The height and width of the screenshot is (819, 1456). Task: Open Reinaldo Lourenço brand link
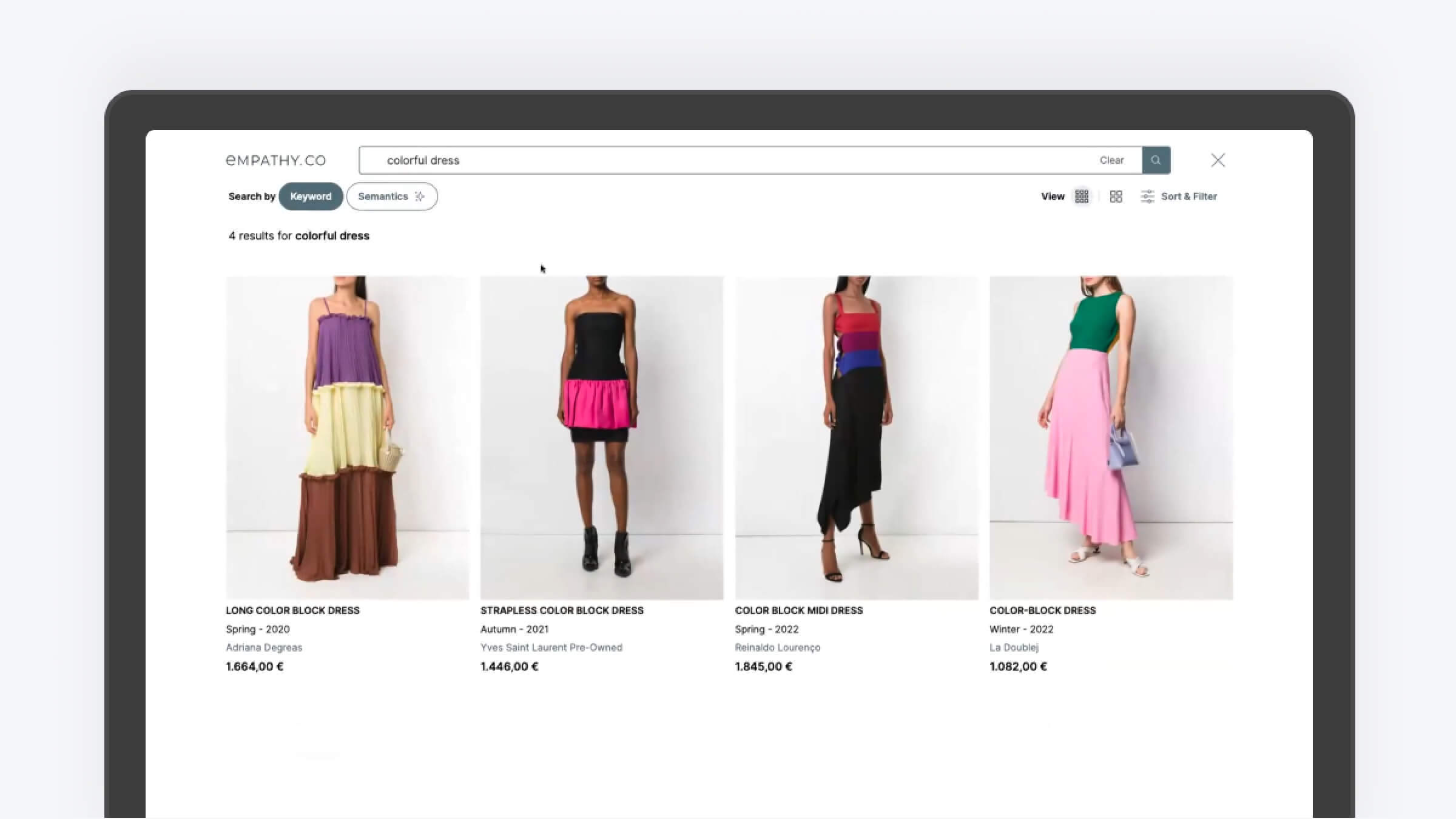[777, 647]
